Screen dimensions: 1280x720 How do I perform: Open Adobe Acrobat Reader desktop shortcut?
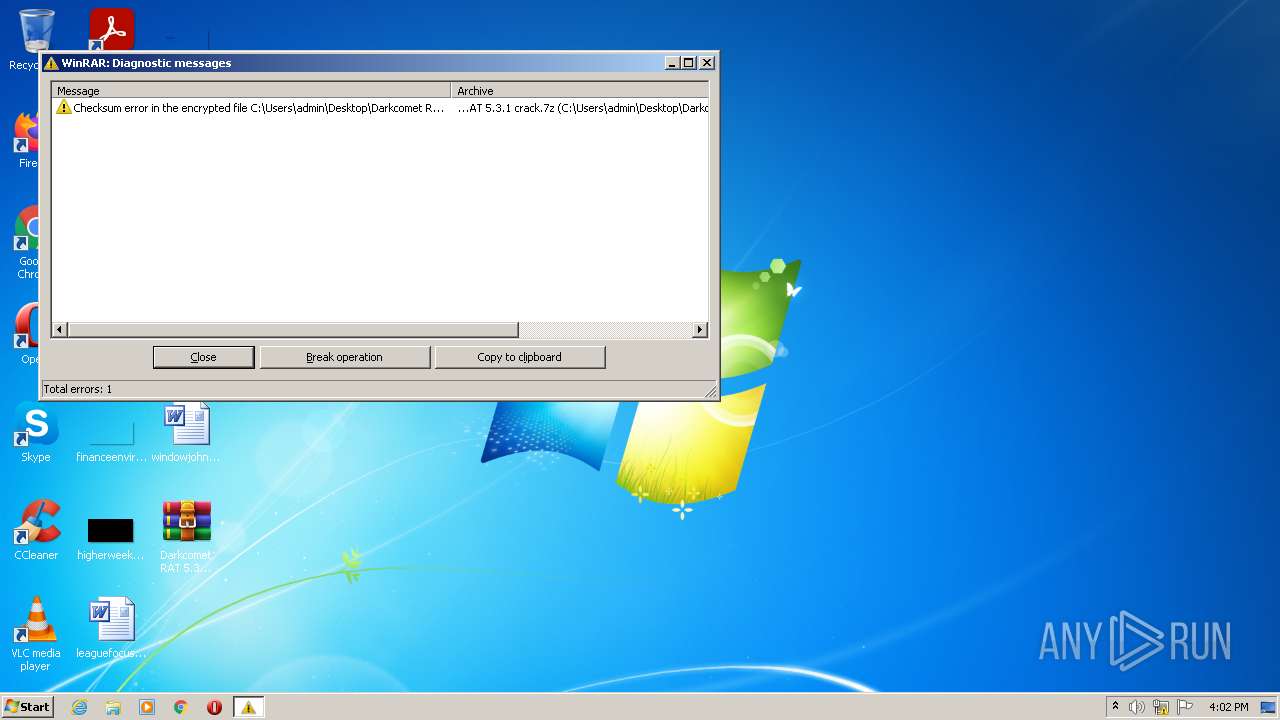[x=110, y=30]
